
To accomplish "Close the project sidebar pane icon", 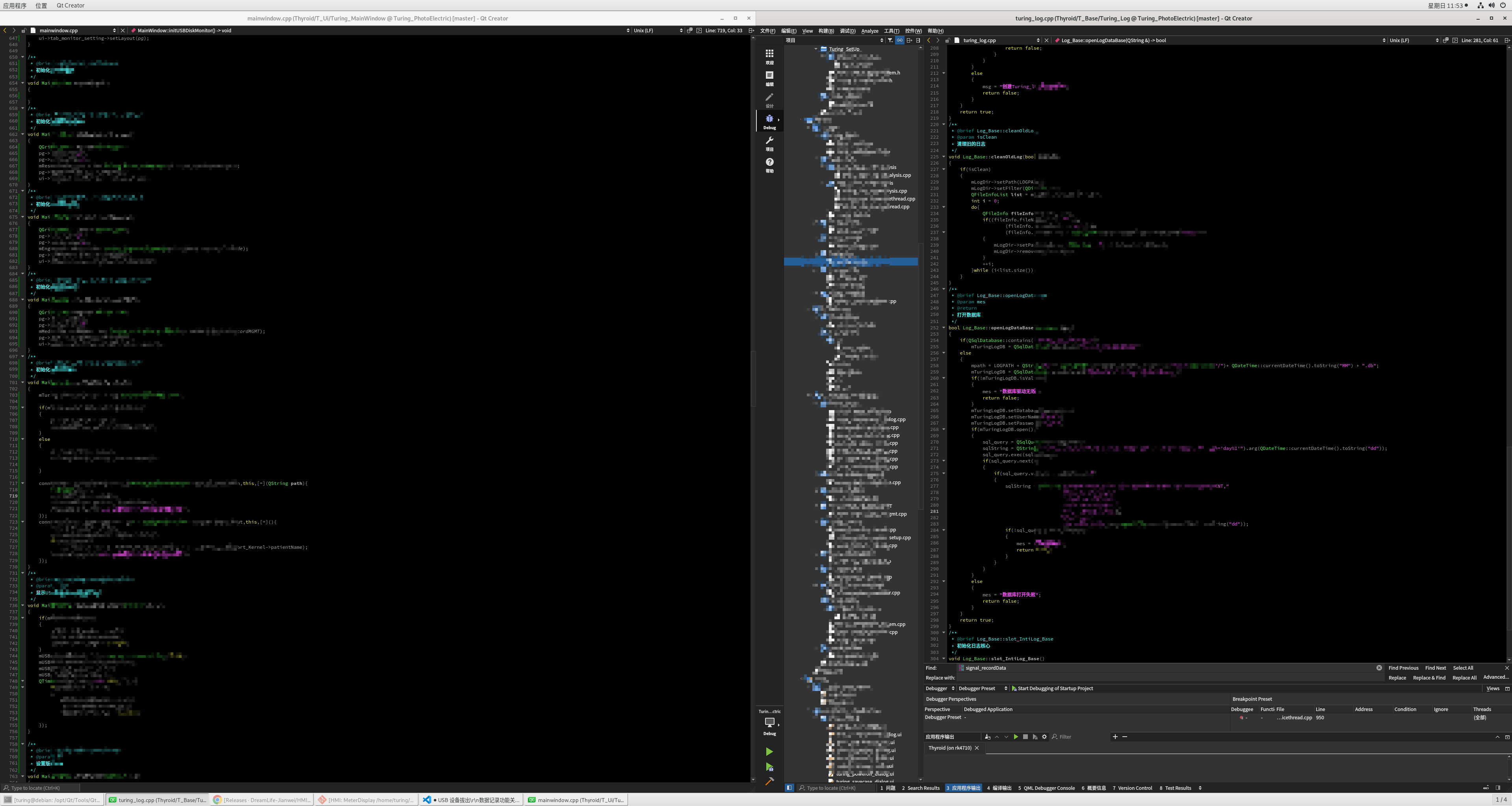I will (918, 41).
